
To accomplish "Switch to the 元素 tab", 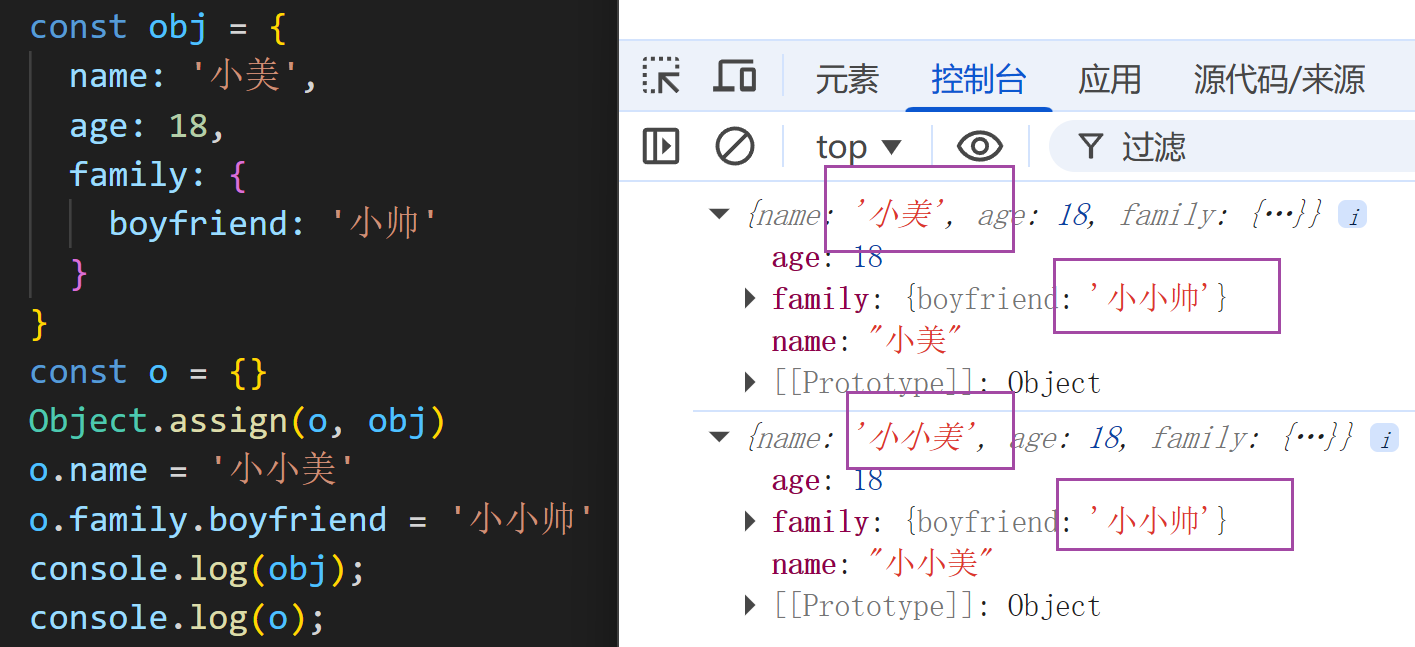I will click(x=847, y=79).
